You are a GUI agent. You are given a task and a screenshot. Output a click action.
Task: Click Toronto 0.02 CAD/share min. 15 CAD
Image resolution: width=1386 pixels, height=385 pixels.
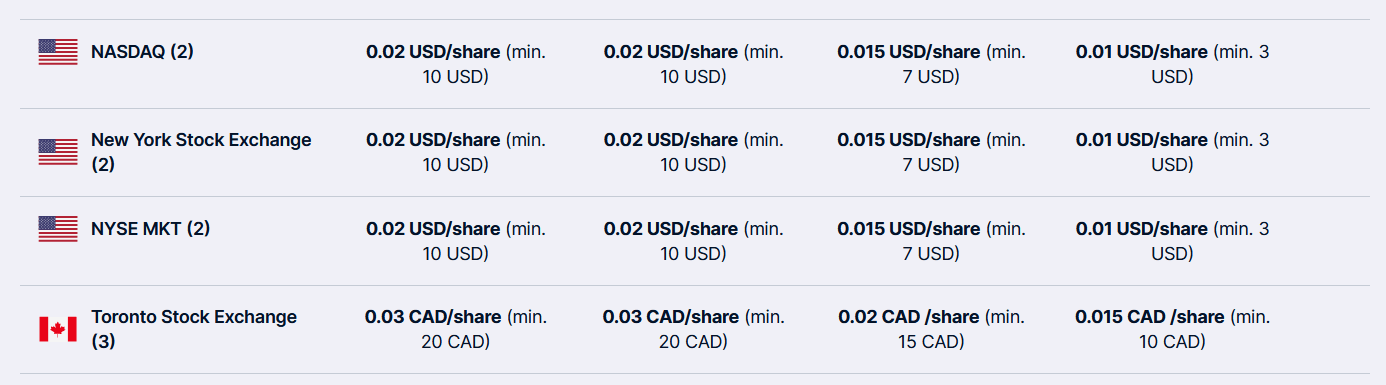931,329
